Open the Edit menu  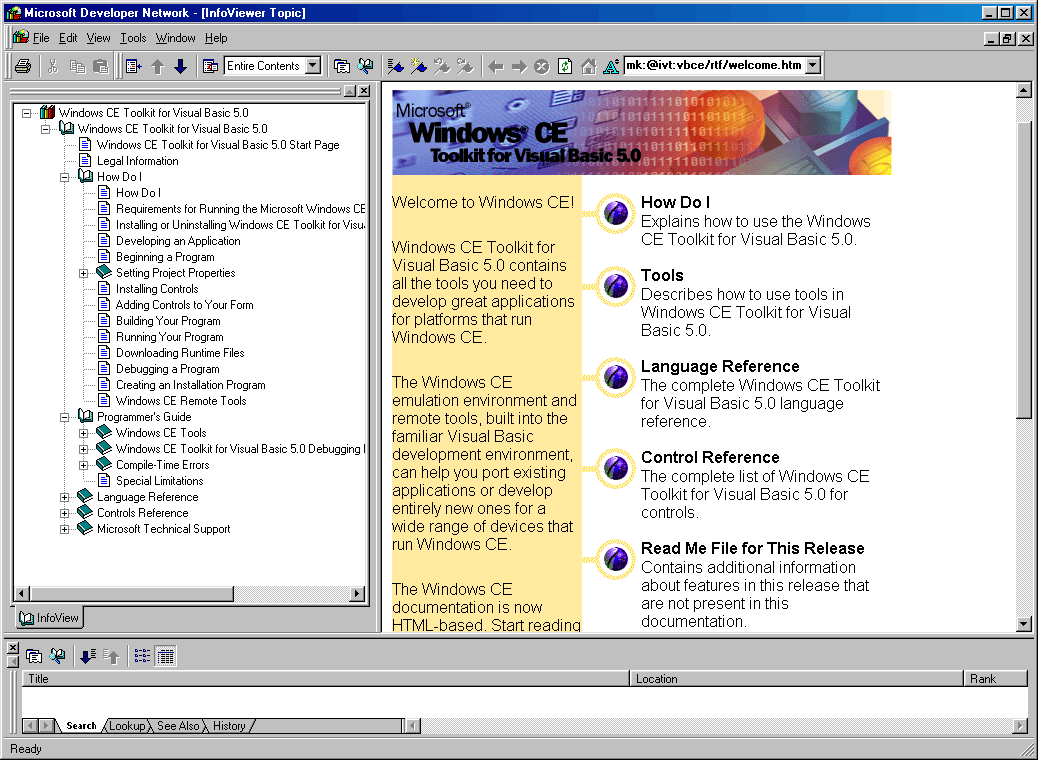coord(68,38)
